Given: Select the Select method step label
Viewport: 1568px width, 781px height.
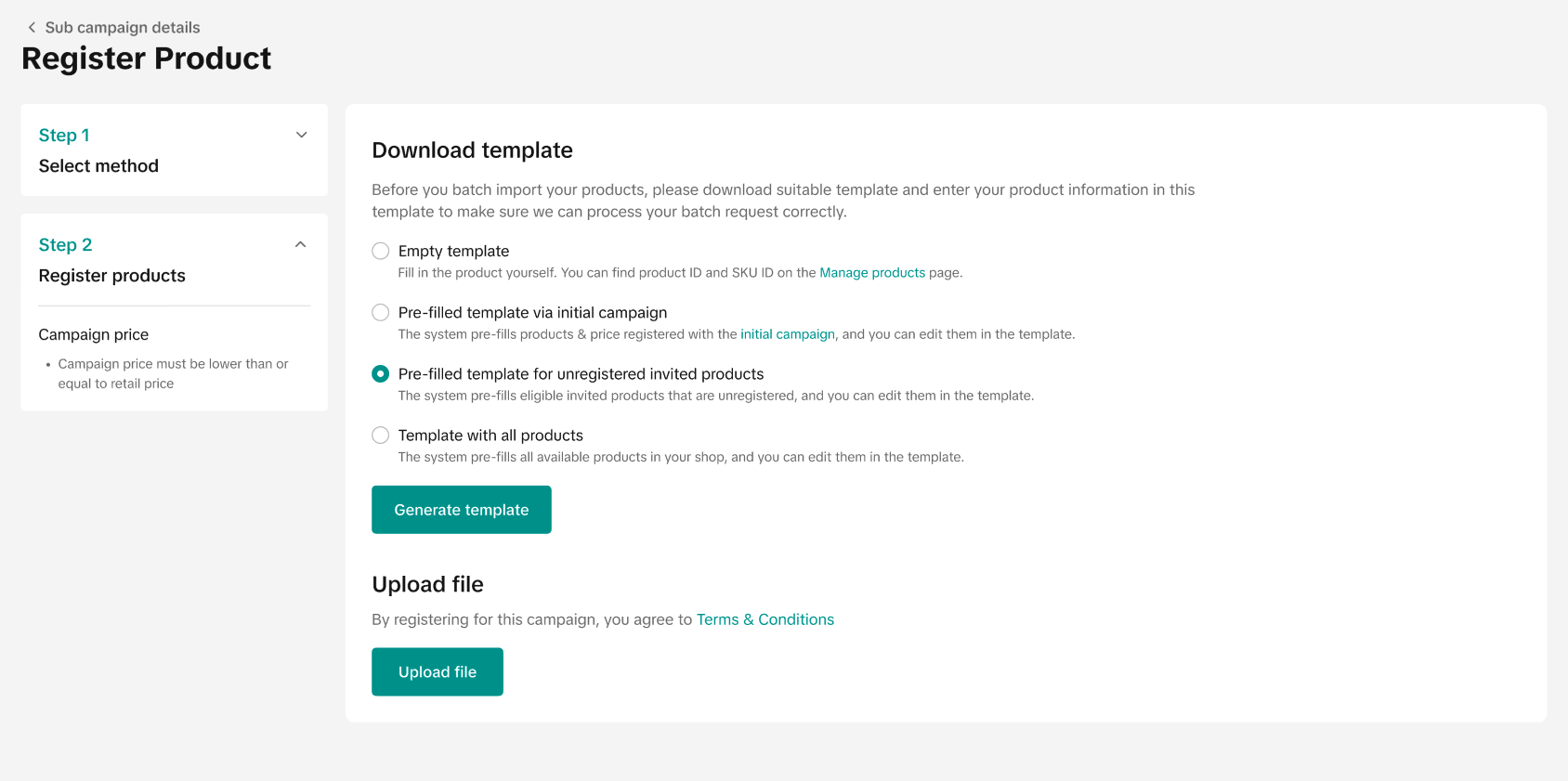Looking at the screenshot, I should pos(98,166).
